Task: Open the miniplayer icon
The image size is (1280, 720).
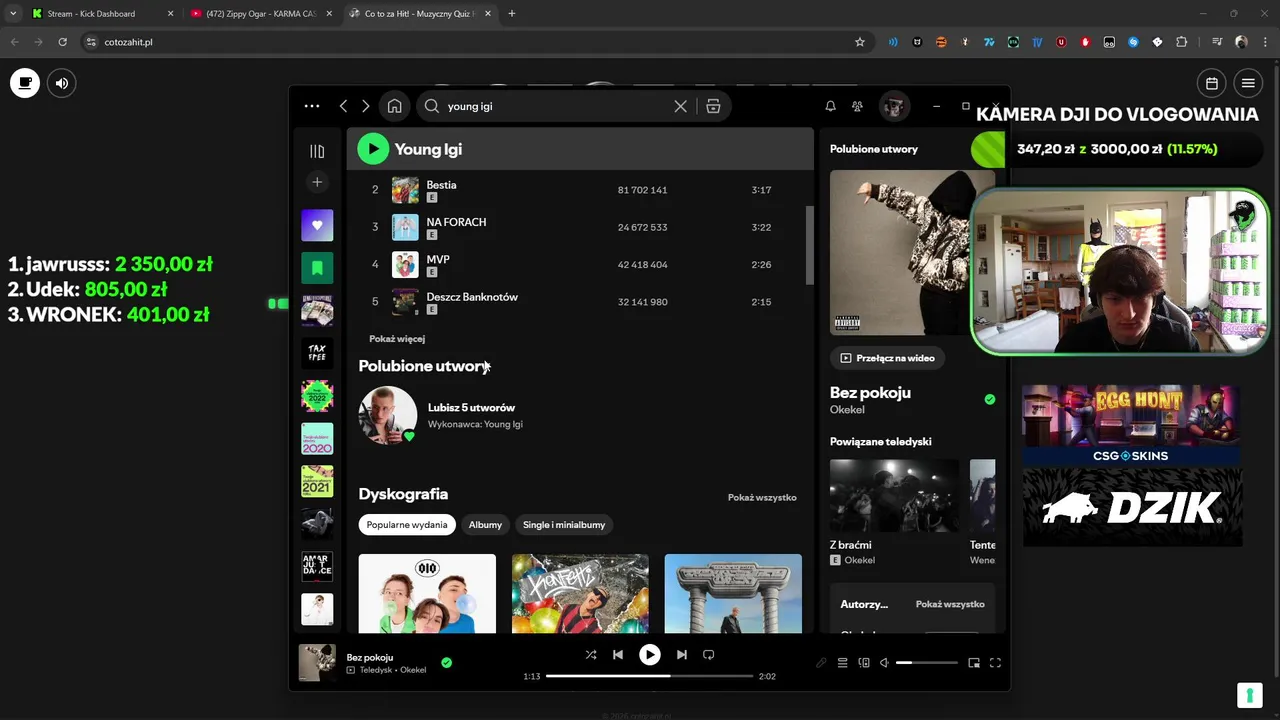Action: (974, 663)
